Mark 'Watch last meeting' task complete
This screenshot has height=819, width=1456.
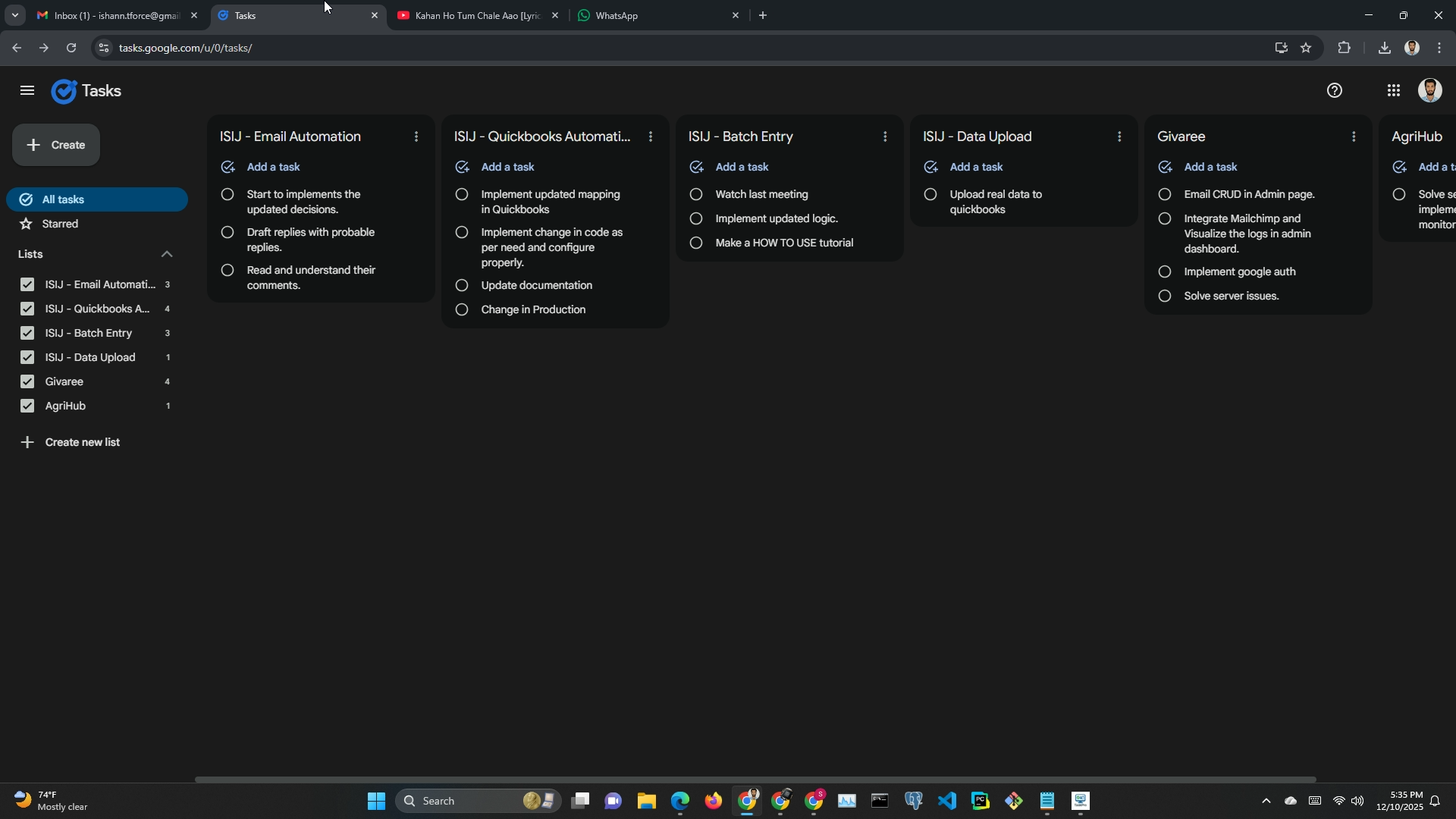pos(695,194)
